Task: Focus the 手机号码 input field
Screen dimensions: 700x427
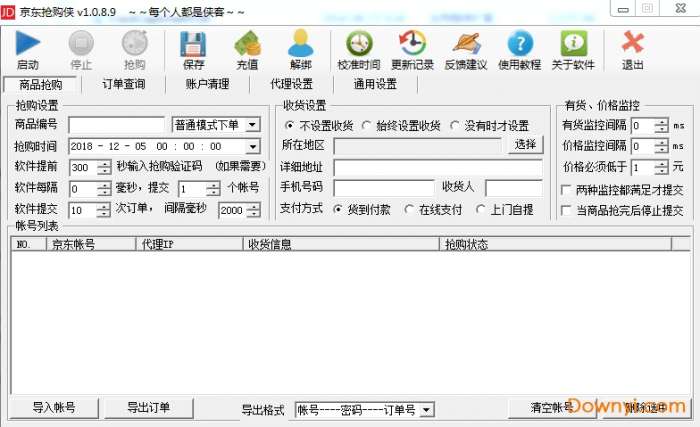Action: [384, 188]
